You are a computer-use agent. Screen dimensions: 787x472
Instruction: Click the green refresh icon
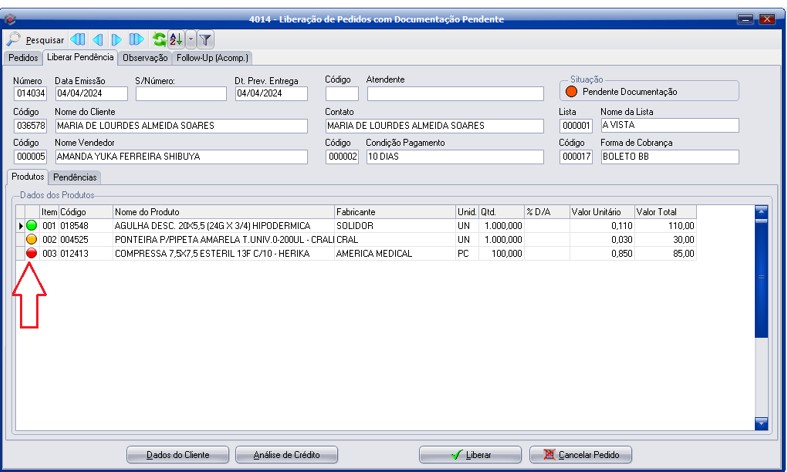tap(159, 40)
